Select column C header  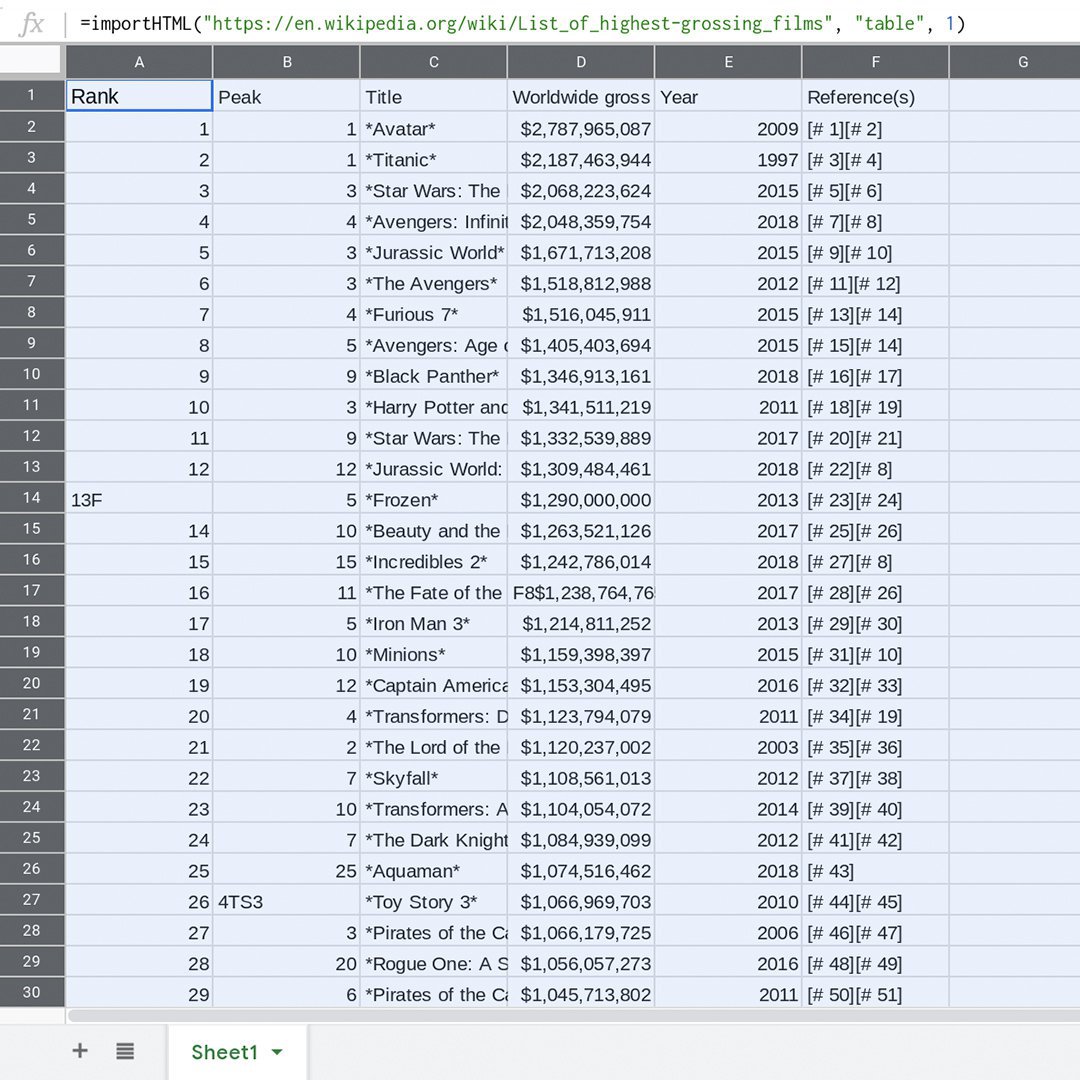coord(434,62)
